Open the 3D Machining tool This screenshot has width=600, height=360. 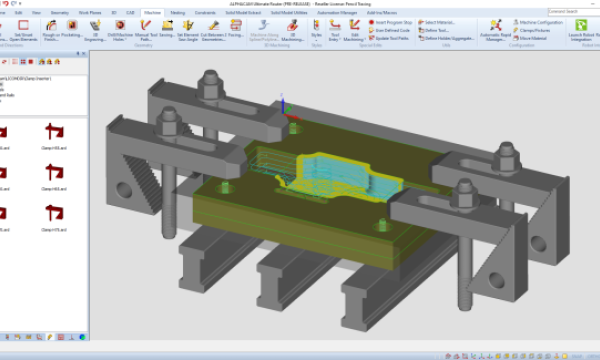(292, 30)
